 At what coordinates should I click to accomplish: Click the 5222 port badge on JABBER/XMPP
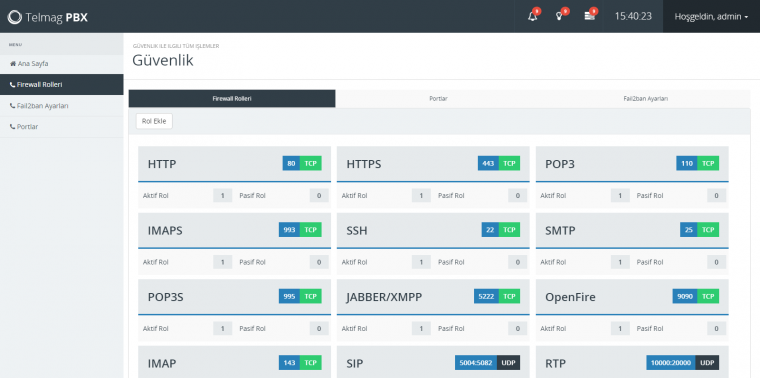[x=486, y=296]
